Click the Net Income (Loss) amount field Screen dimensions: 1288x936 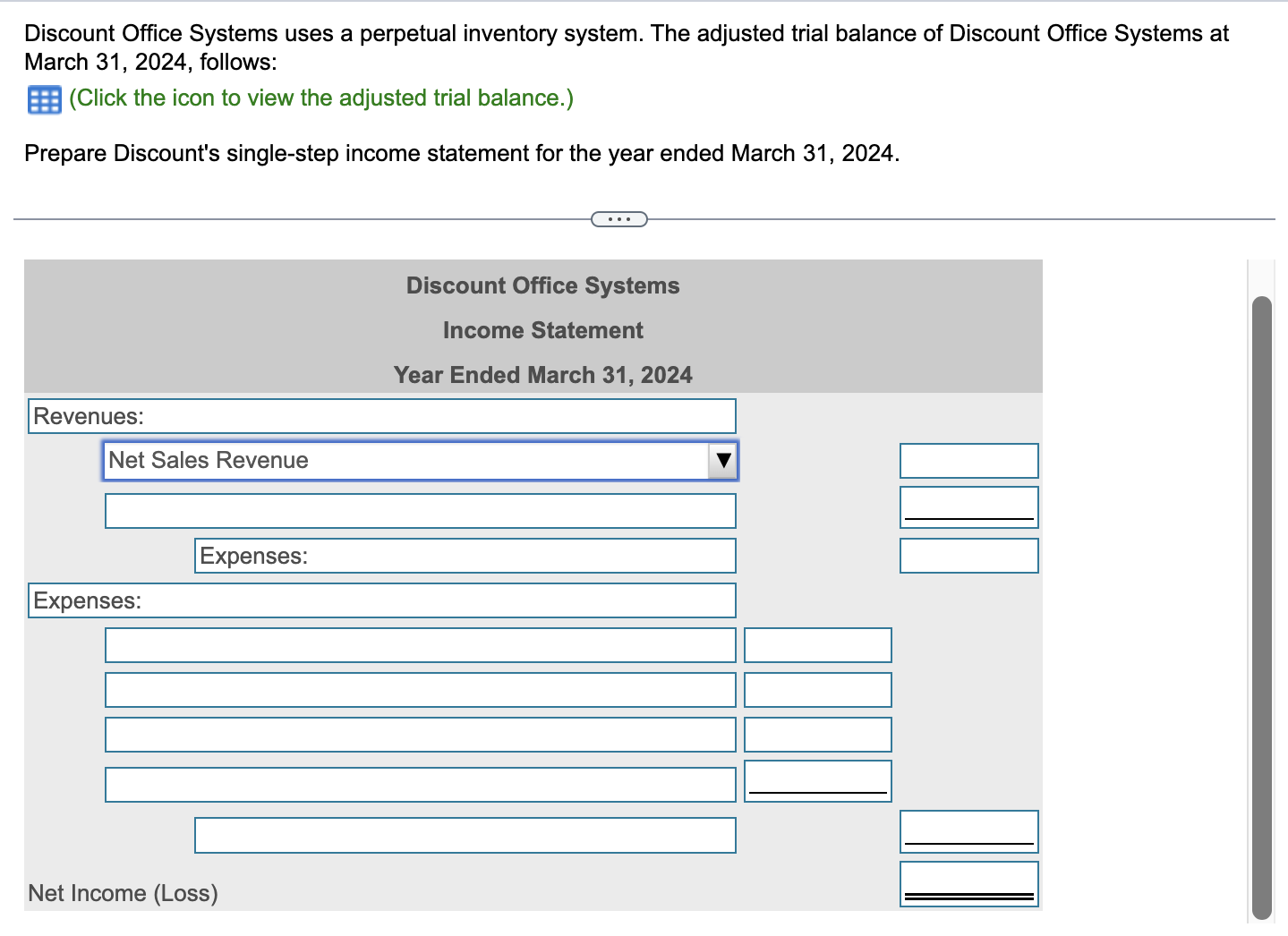click(968, 882)
